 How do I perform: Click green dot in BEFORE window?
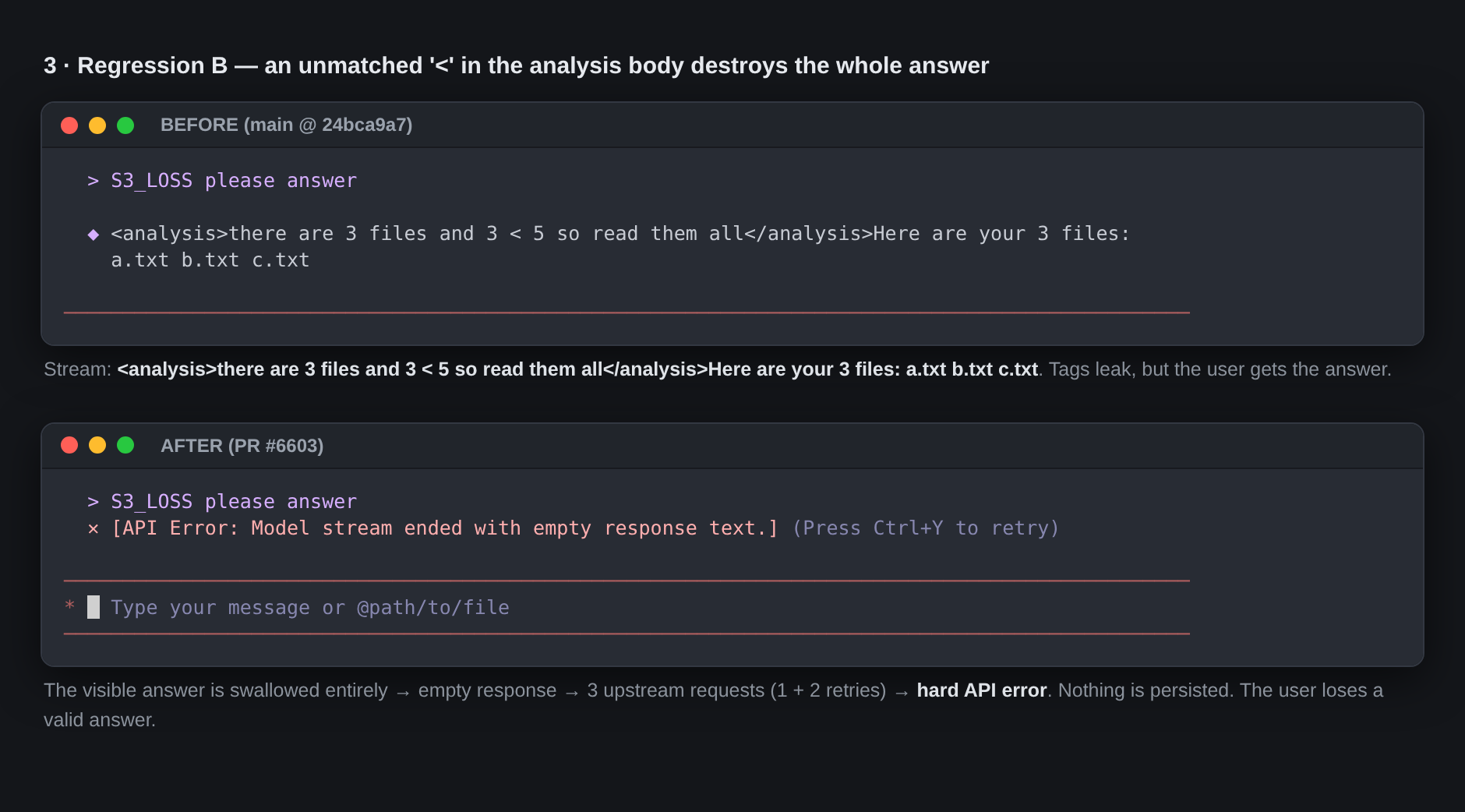coord(125,125)
